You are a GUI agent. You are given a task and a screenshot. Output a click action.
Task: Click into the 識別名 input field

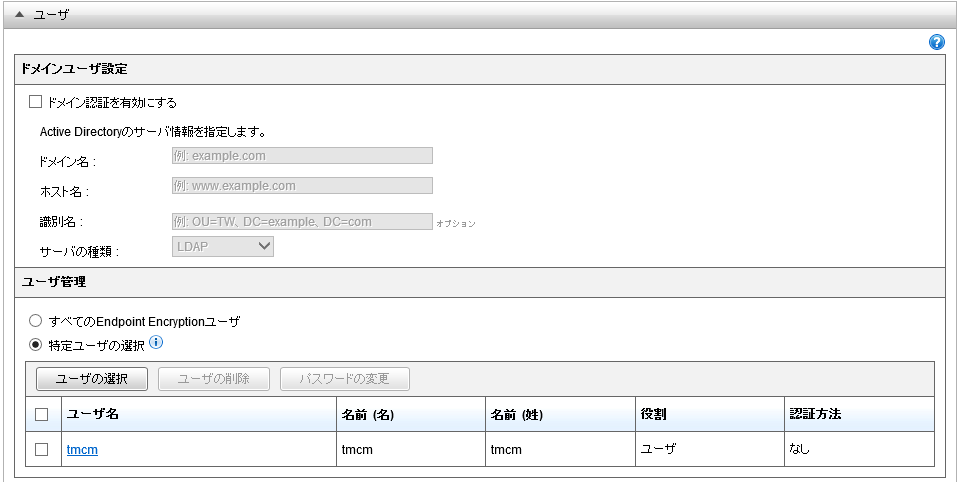point(302,221)
